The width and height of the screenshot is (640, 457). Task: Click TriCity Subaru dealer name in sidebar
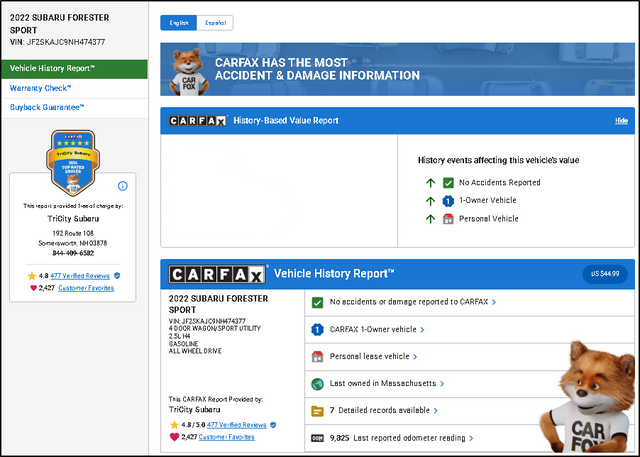73,219
